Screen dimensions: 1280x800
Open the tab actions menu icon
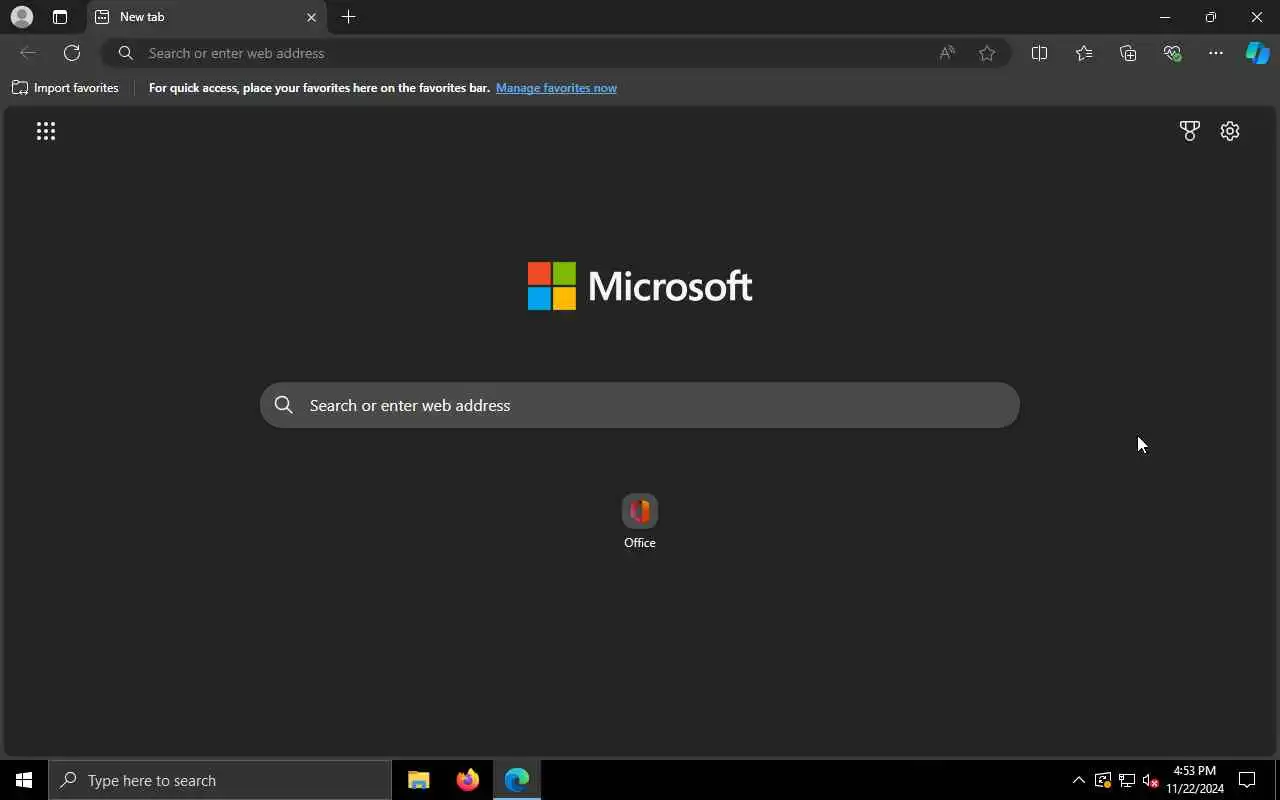pos(60,17)
